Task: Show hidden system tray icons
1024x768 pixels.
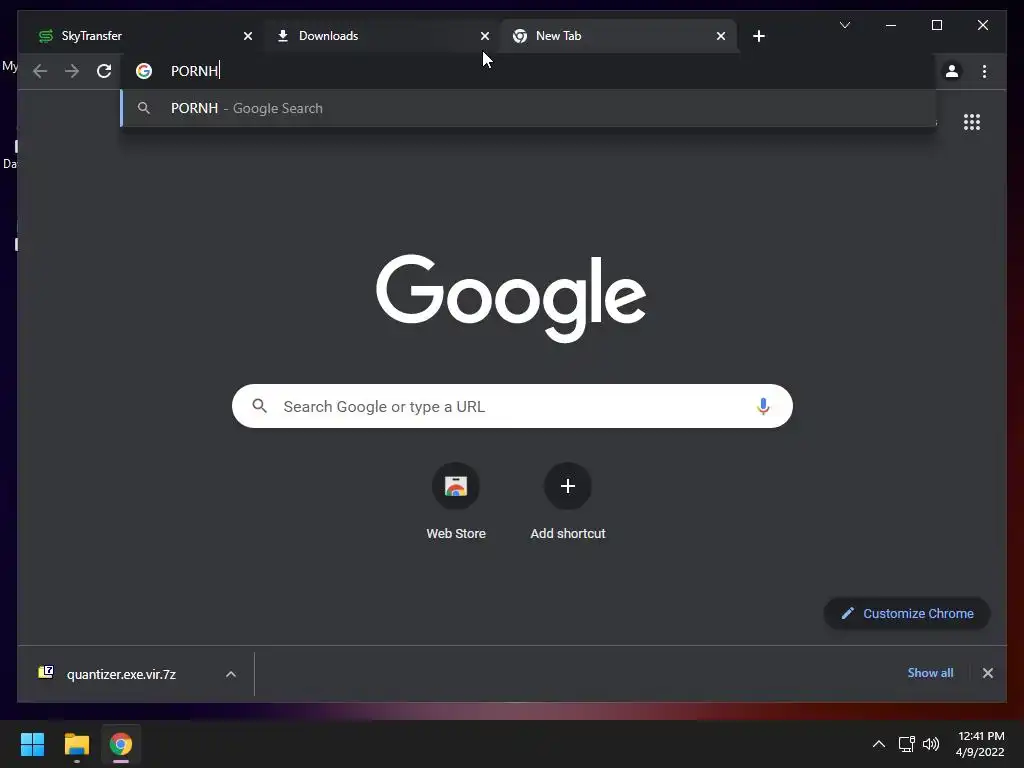Action: pos(878,744)
